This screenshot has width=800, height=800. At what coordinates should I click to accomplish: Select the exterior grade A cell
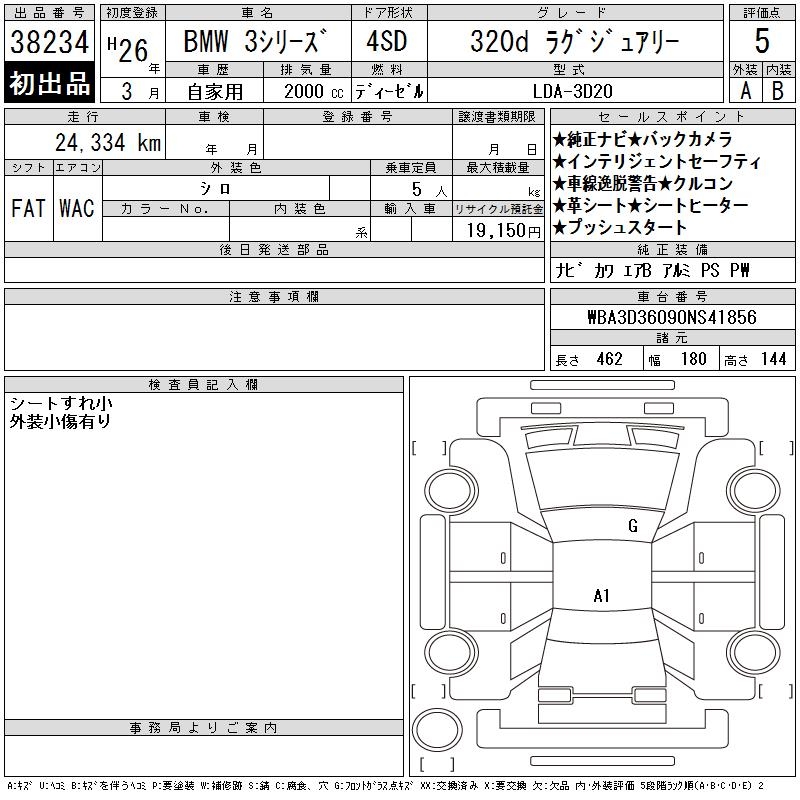pos(746,91)
